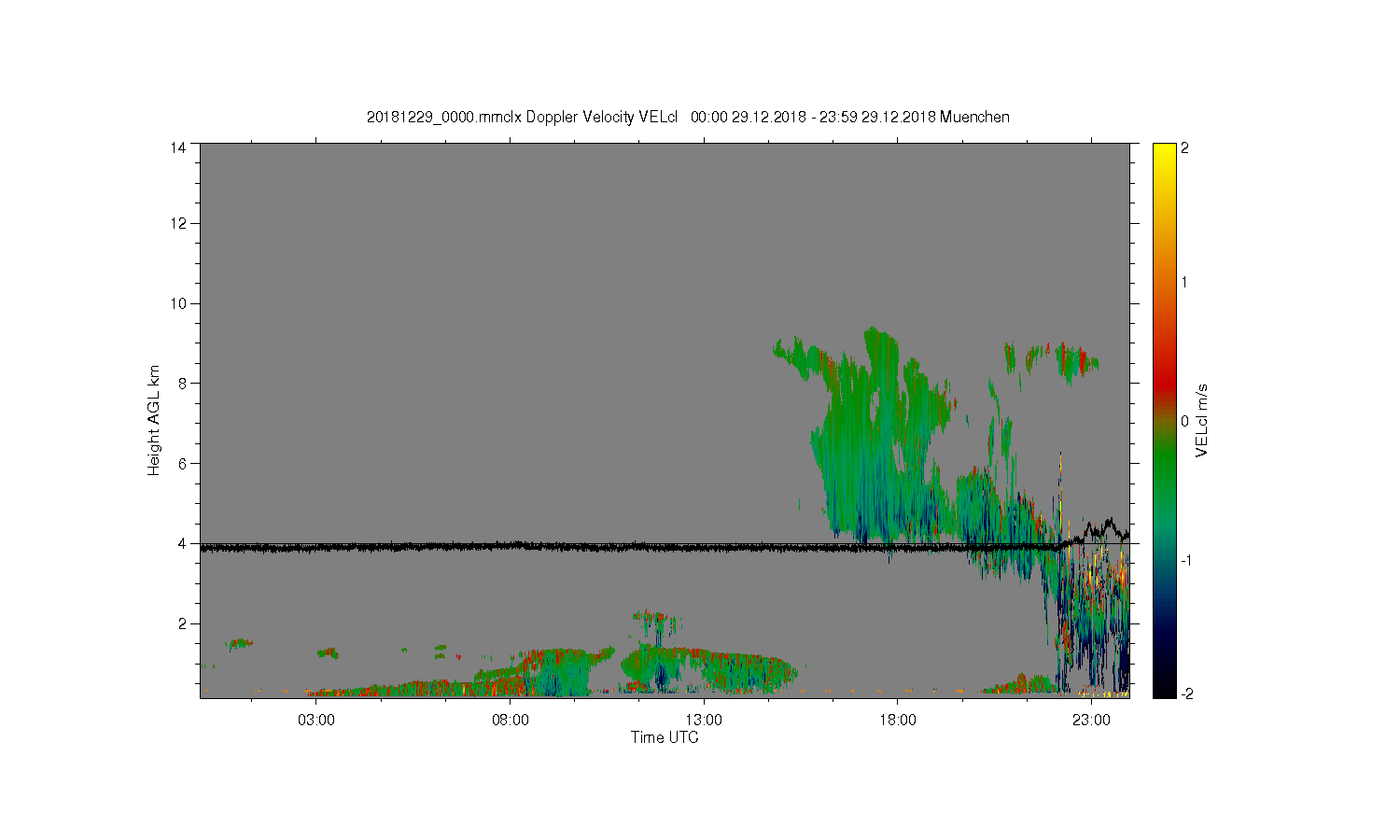This screenshot has height=840, width=1400.
Task: Click the height tick label 12
Action: point(178,223)
